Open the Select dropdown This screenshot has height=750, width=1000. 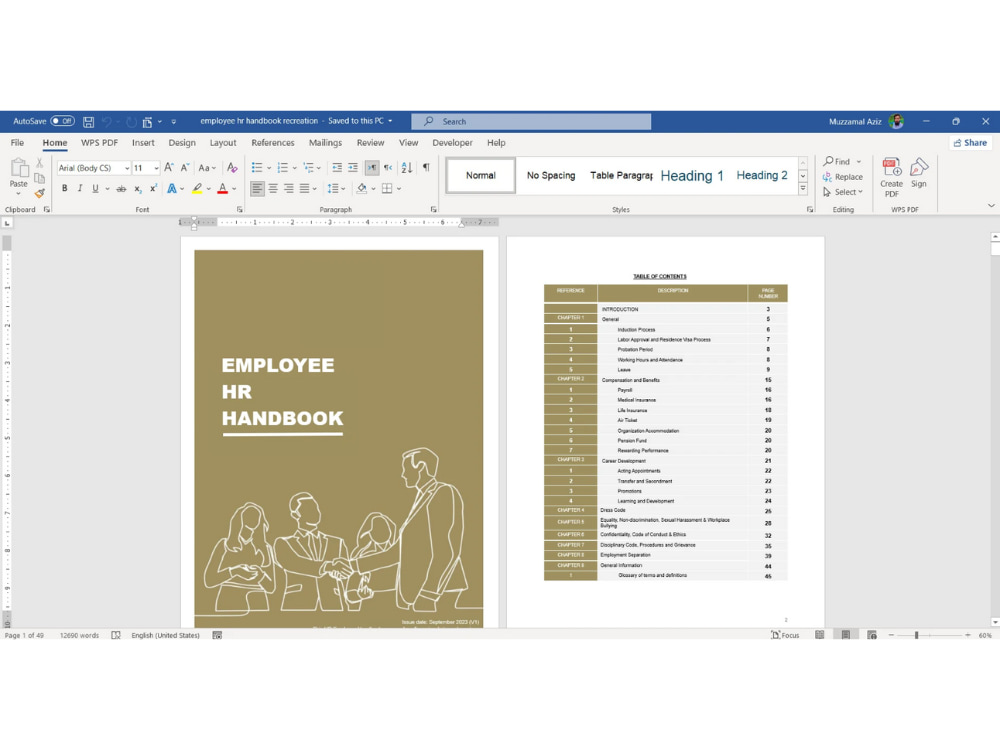tap(842, 192)
